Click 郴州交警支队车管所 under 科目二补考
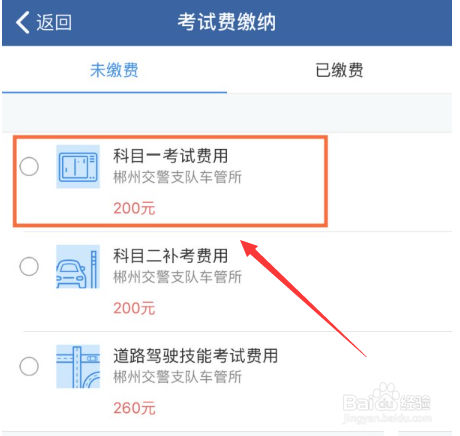Screen dimensions: 460x436 (178, 277)
